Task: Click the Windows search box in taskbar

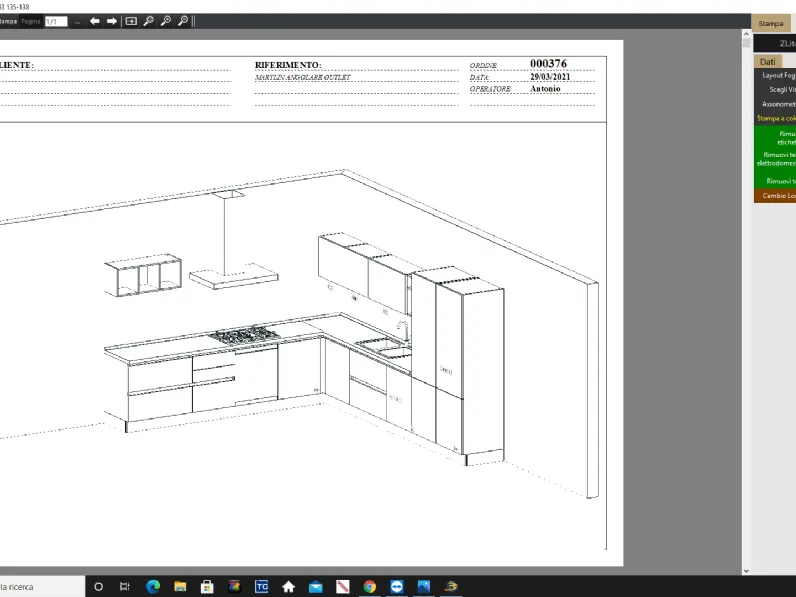Action: (42, 586)
